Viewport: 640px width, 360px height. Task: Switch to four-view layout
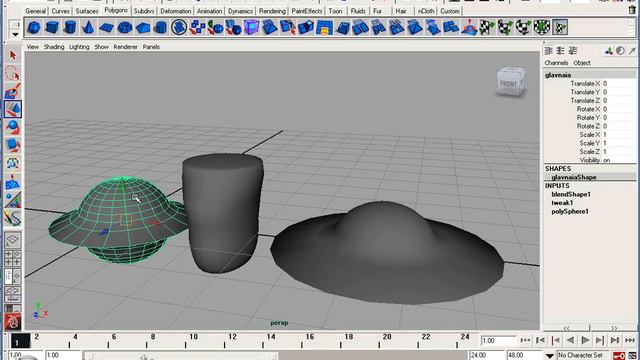tap(13, 258)
